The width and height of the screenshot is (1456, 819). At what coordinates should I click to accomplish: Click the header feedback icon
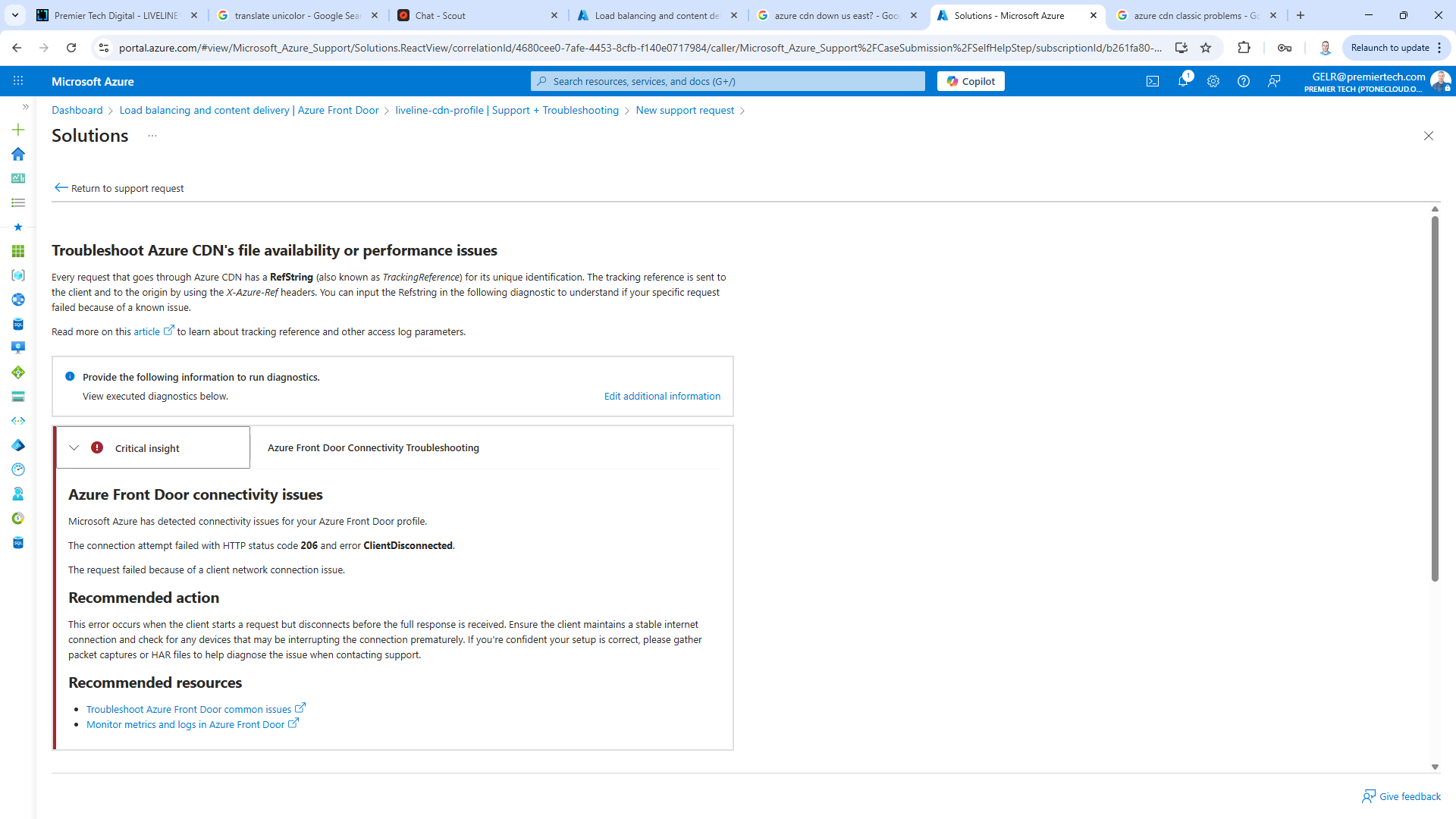point(1274,81)
